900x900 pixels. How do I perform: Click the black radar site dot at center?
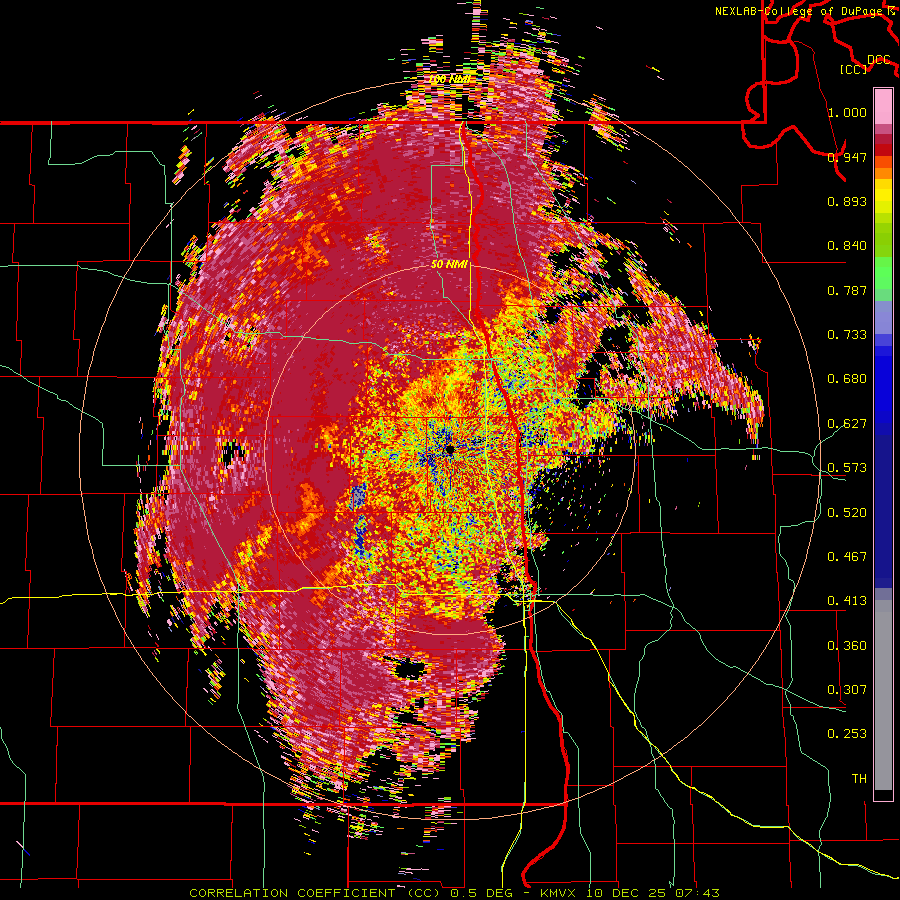[x=449, y=449]
